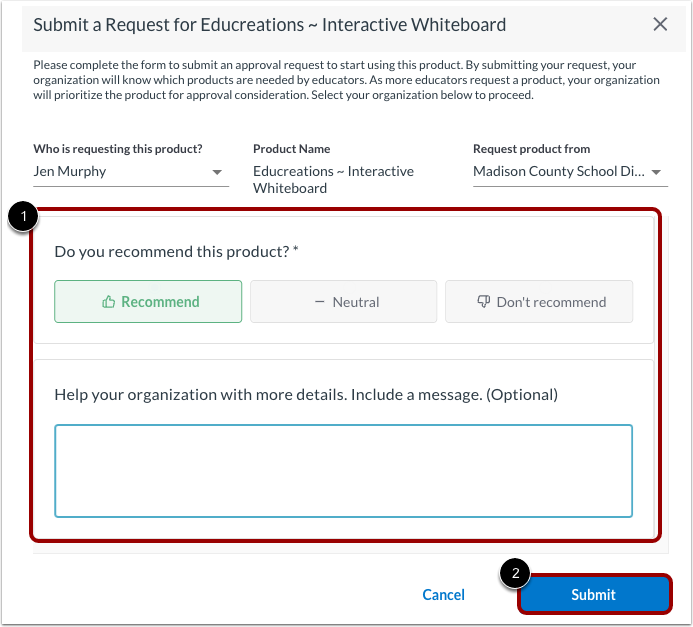Click the 'Product Name' label

(x=291, y=149)
